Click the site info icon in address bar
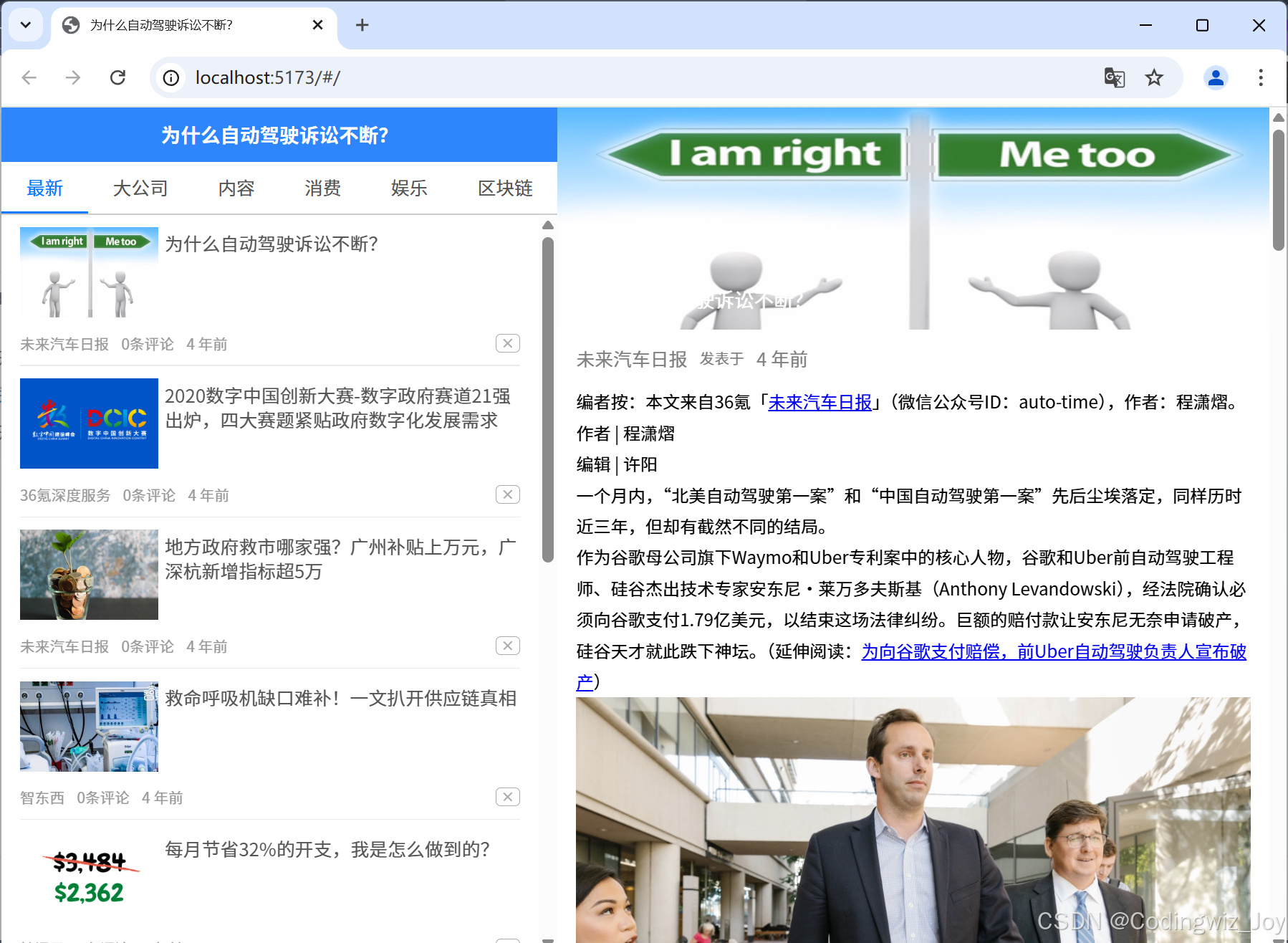The height and width of the screenshot is (943, 1288). pyautogui.click(x=170, y=77)
